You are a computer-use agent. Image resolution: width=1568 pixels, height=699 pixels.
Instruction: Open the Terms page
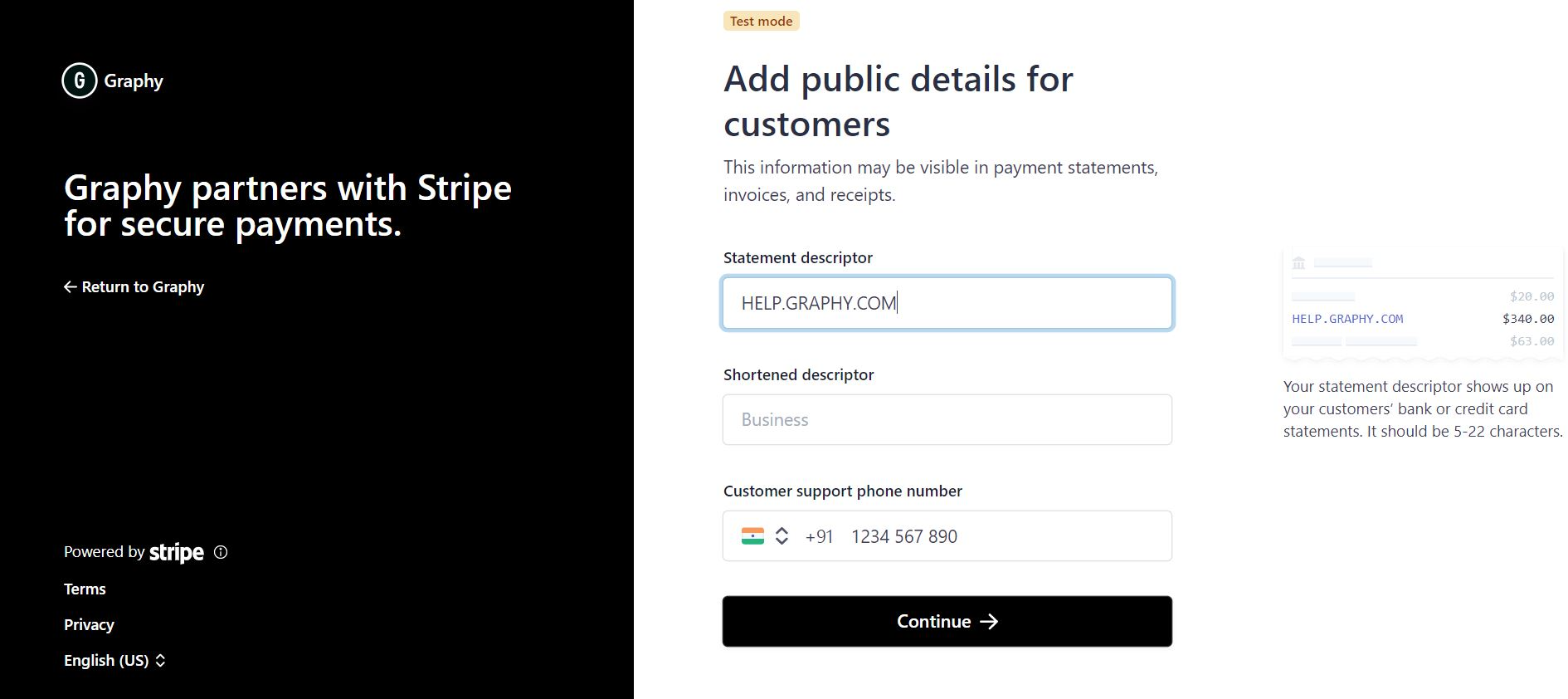[84, 589]
